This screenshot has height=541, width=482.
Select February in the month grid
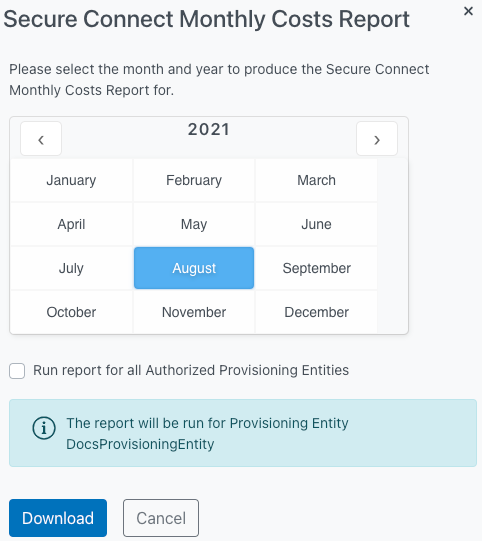click(194, 180)
